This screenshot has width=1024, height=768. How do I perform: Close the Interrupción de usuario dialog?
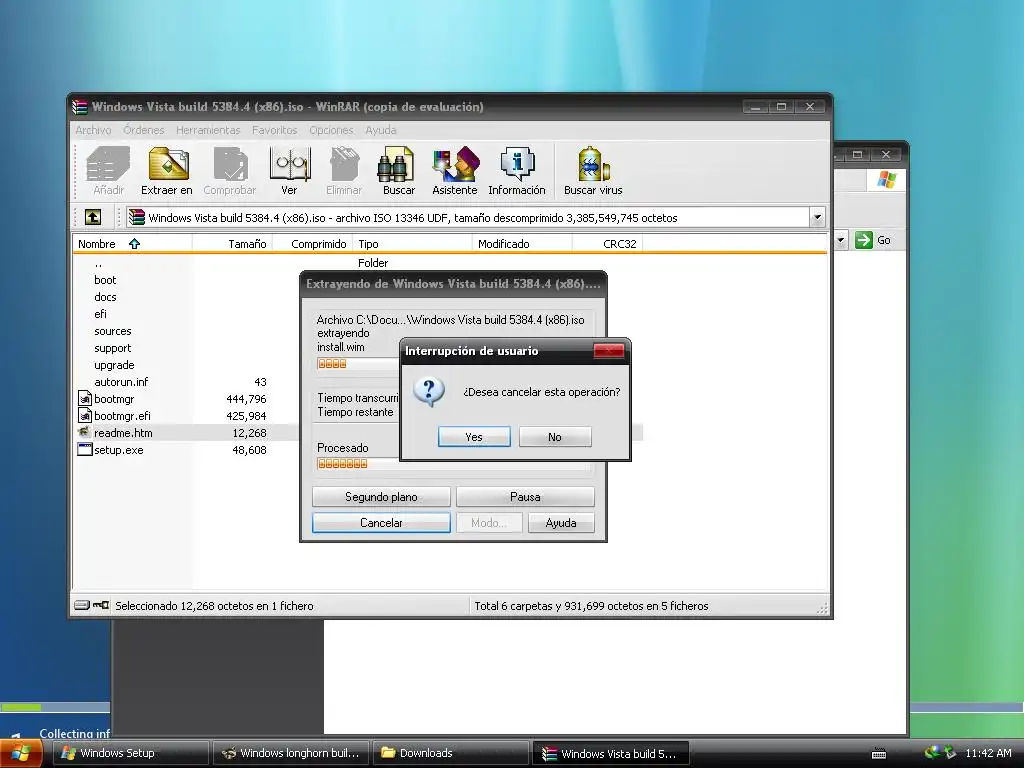point(608,351)
